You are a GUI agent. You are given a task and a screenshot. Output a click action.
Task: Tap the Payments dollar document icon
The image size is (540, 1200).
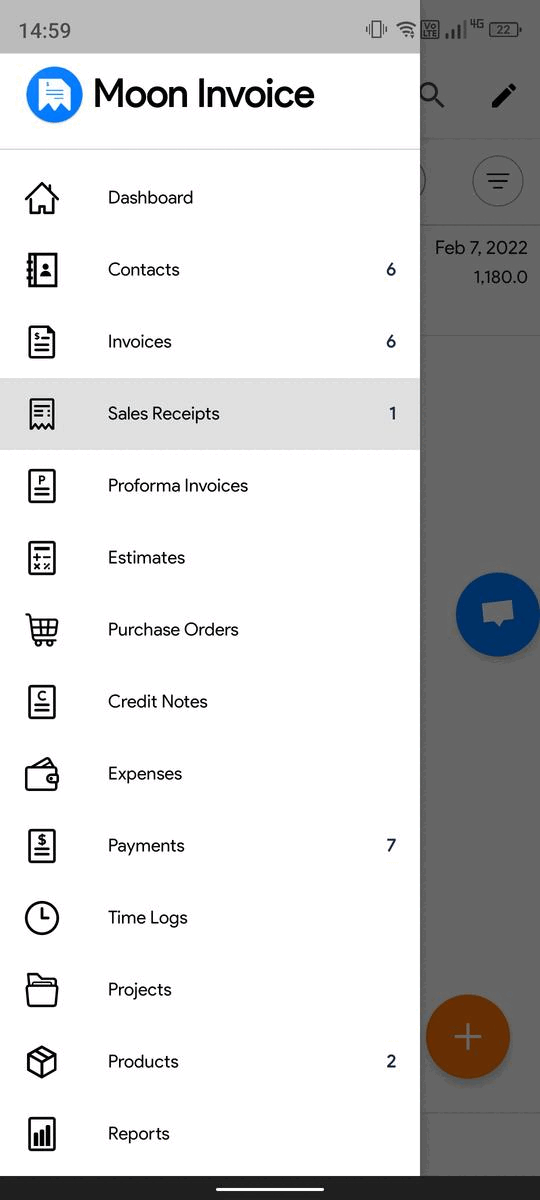tap(42, 846)
